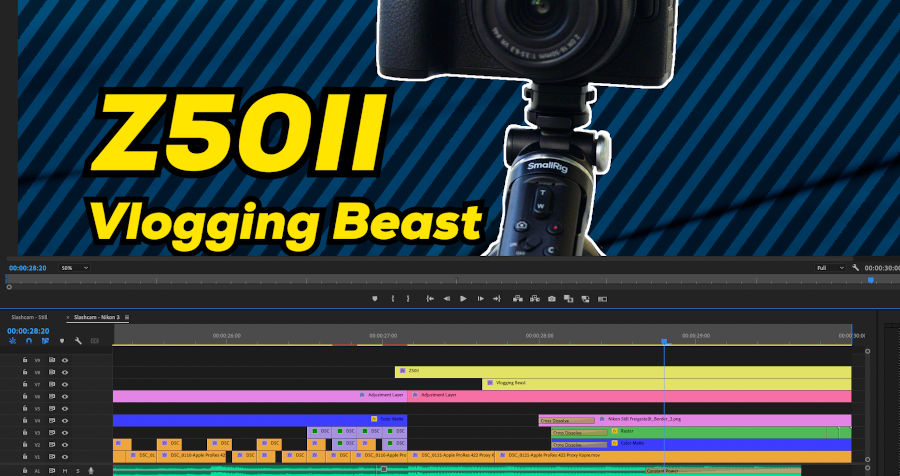This screenshot has width=900, height=476.
Task: Export frame with camera icon
Action: (552, 299)
